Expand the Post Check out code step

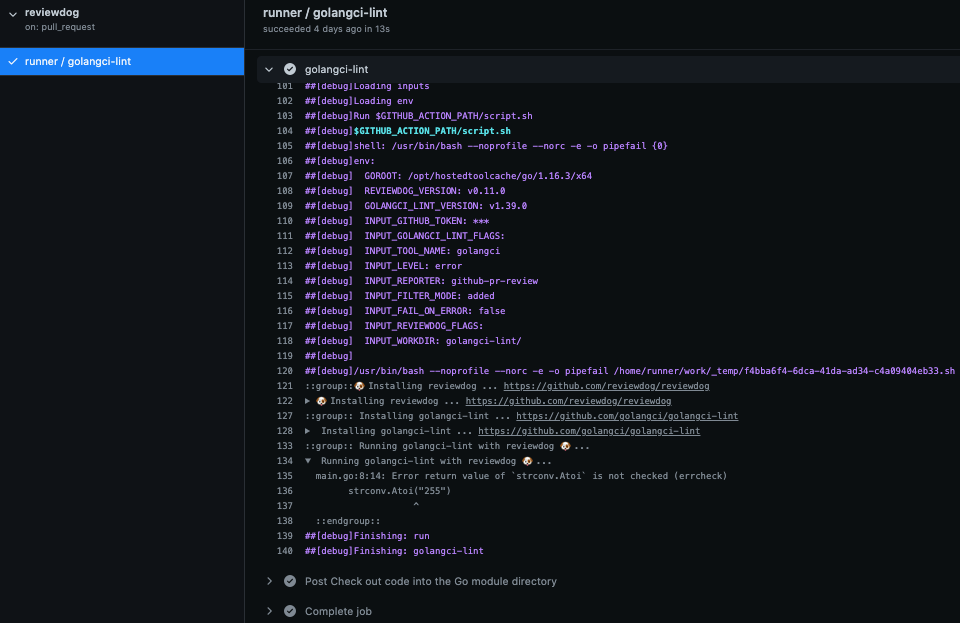[x=269, y=581]
